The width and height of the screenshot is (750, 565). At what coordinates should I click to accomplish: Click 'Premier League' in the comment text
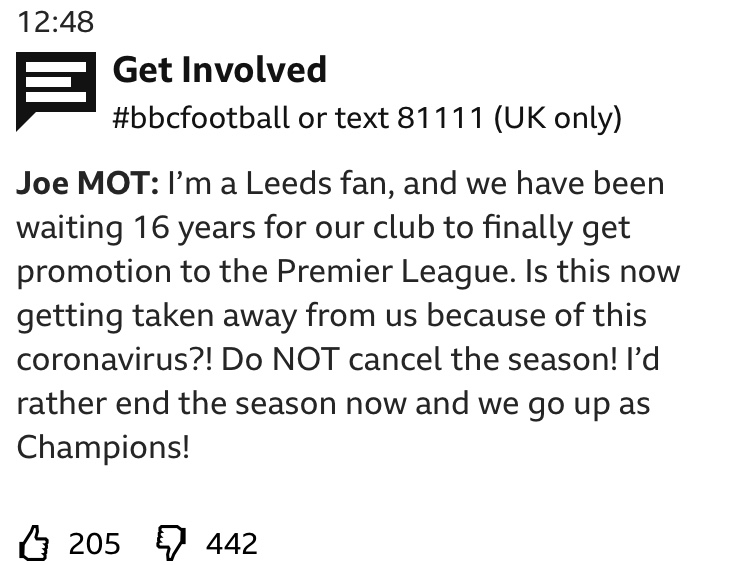(x=397, y=272)
